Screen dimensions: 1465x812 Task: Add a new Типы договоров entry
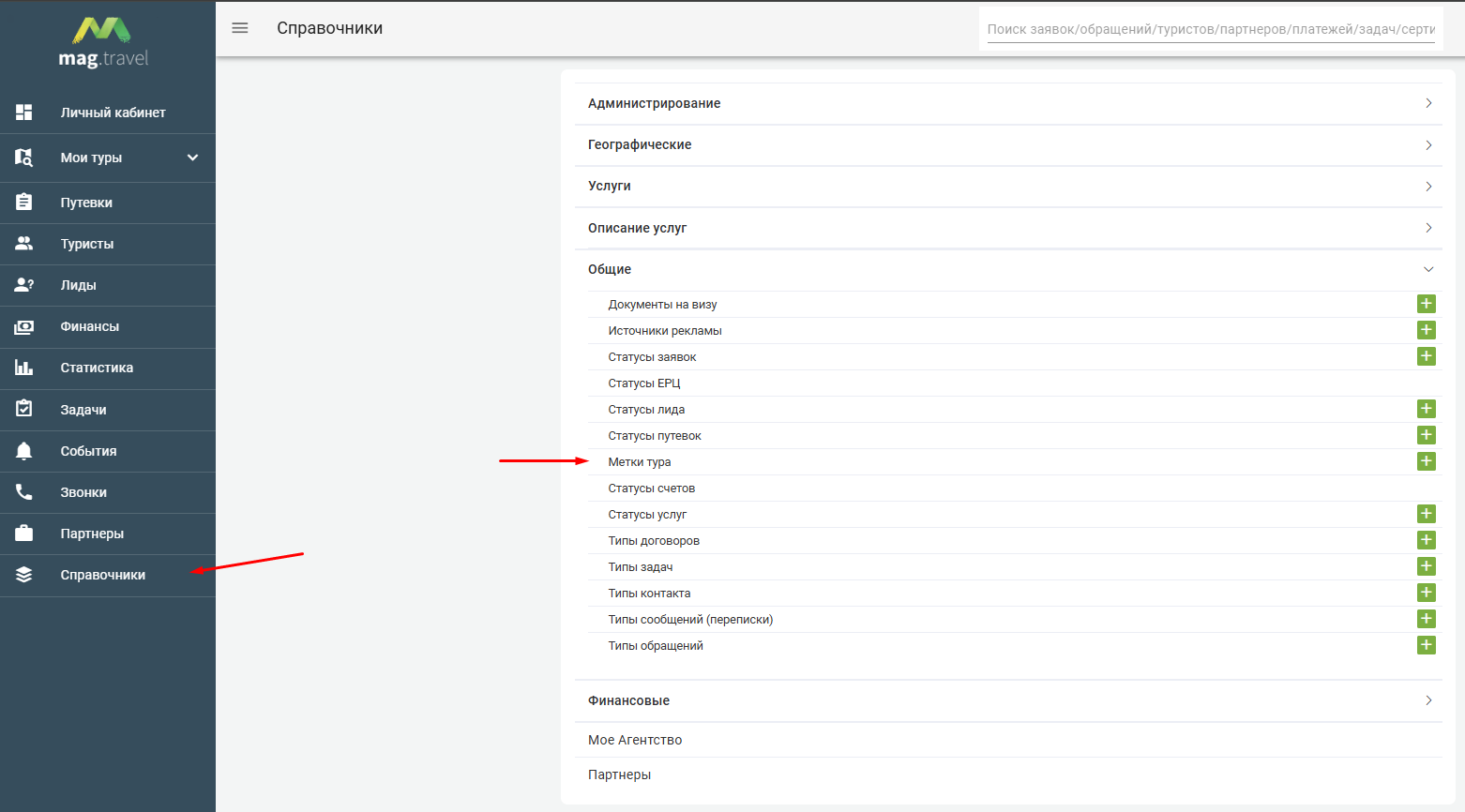tap(1427, 540)
